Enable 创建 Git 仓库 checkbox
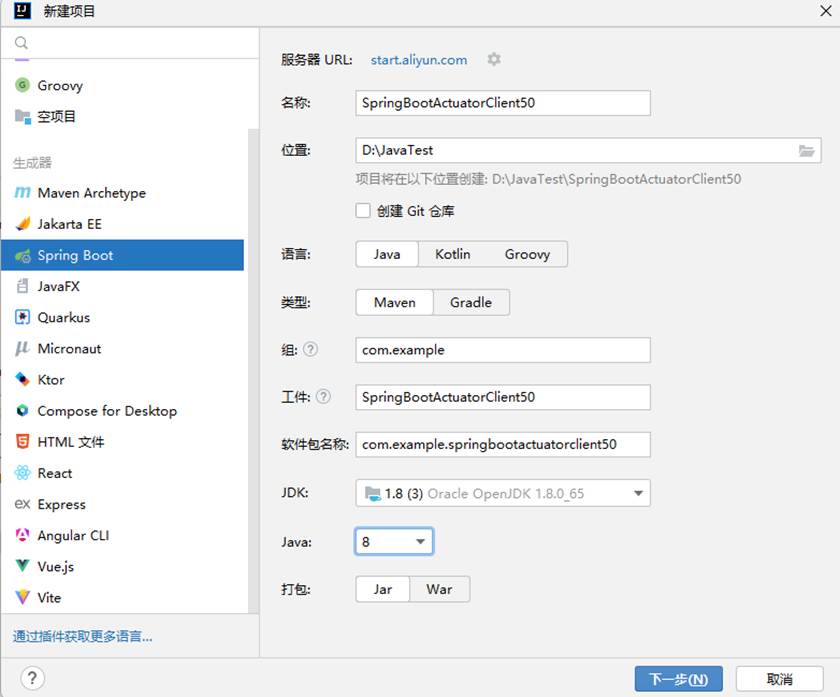 363,211
